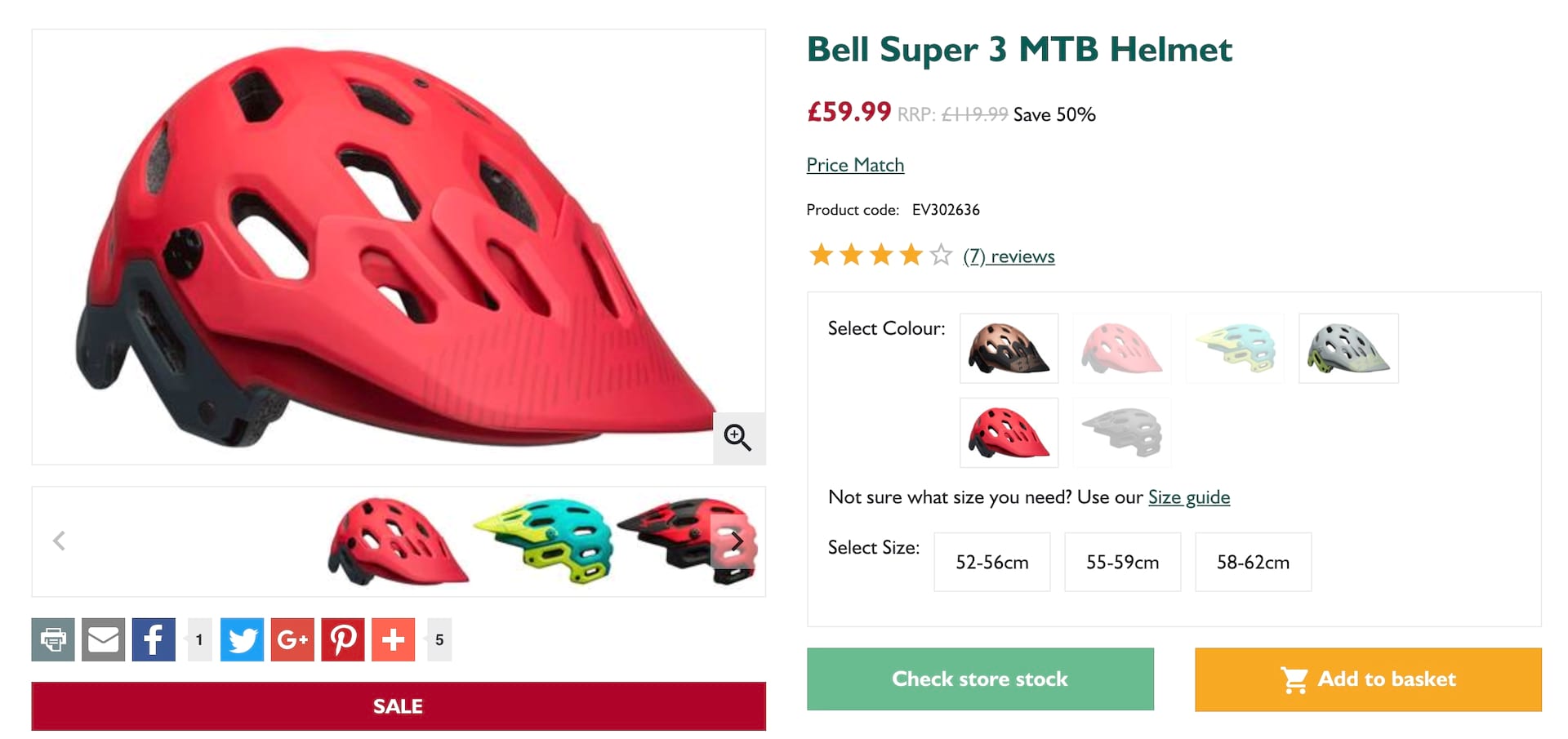The width and height of the screenshot is (1568, 739).
Task: Share the helmet page by email
Action: click(104, 639)
